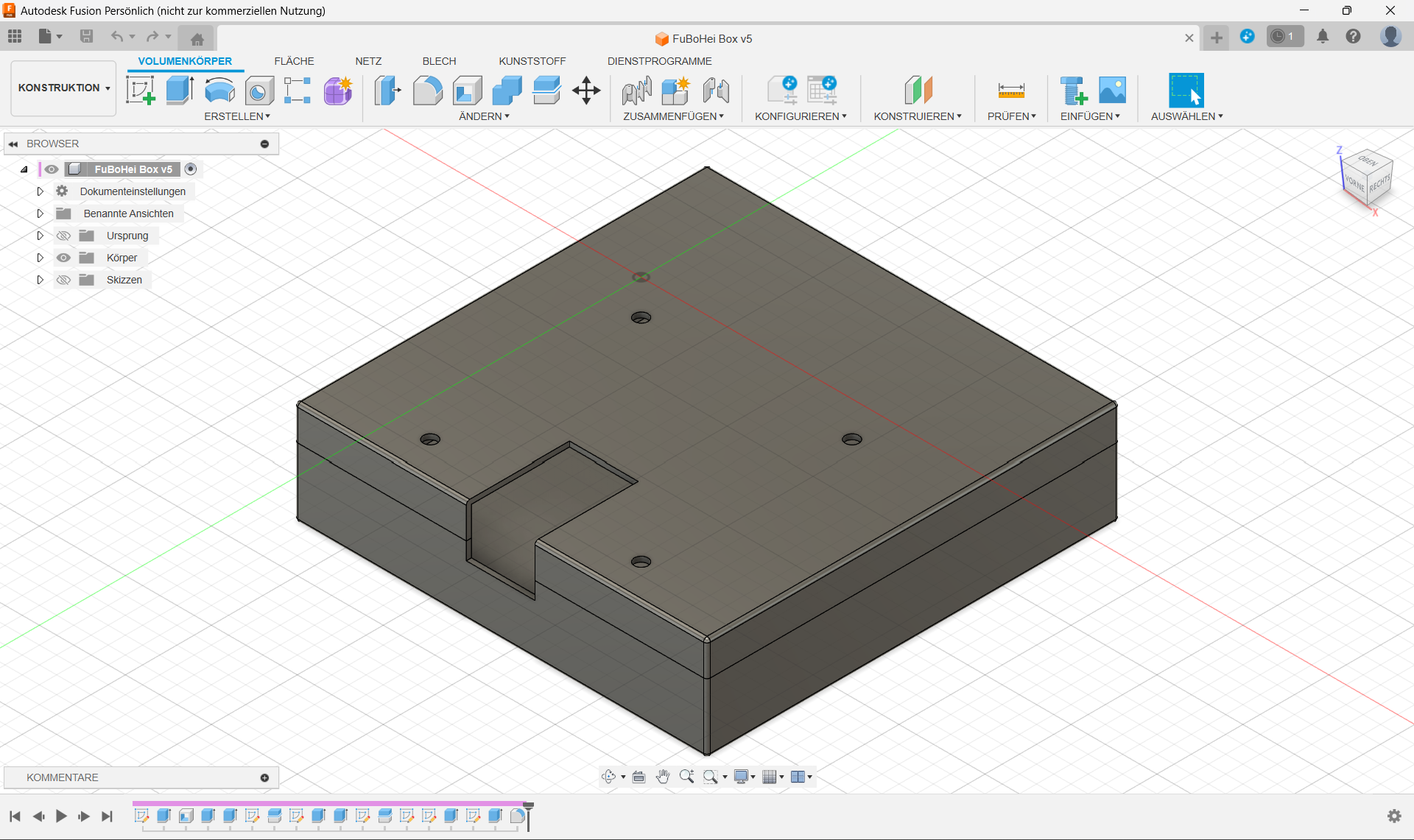Select the Revolve tool
This screenshot has height=840, width=1414.
[219, 91]
